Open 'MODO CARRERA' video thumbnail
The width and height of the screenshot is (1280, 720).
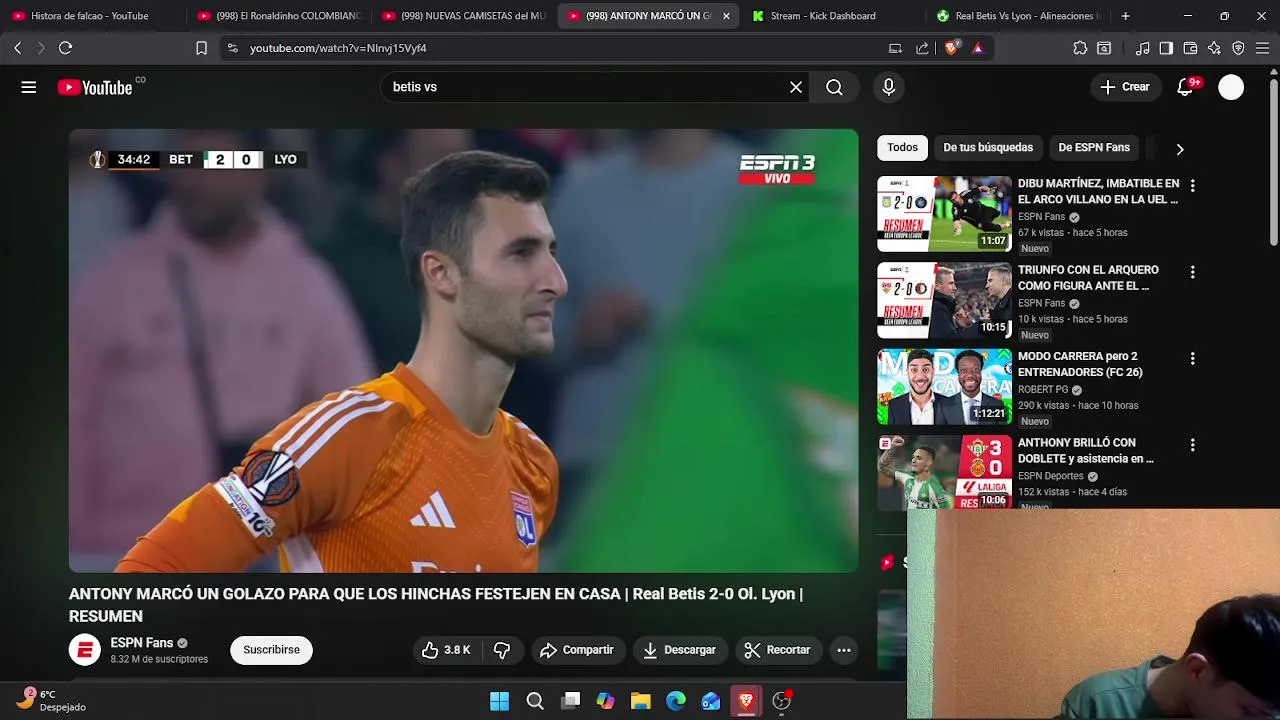[944, 386]
